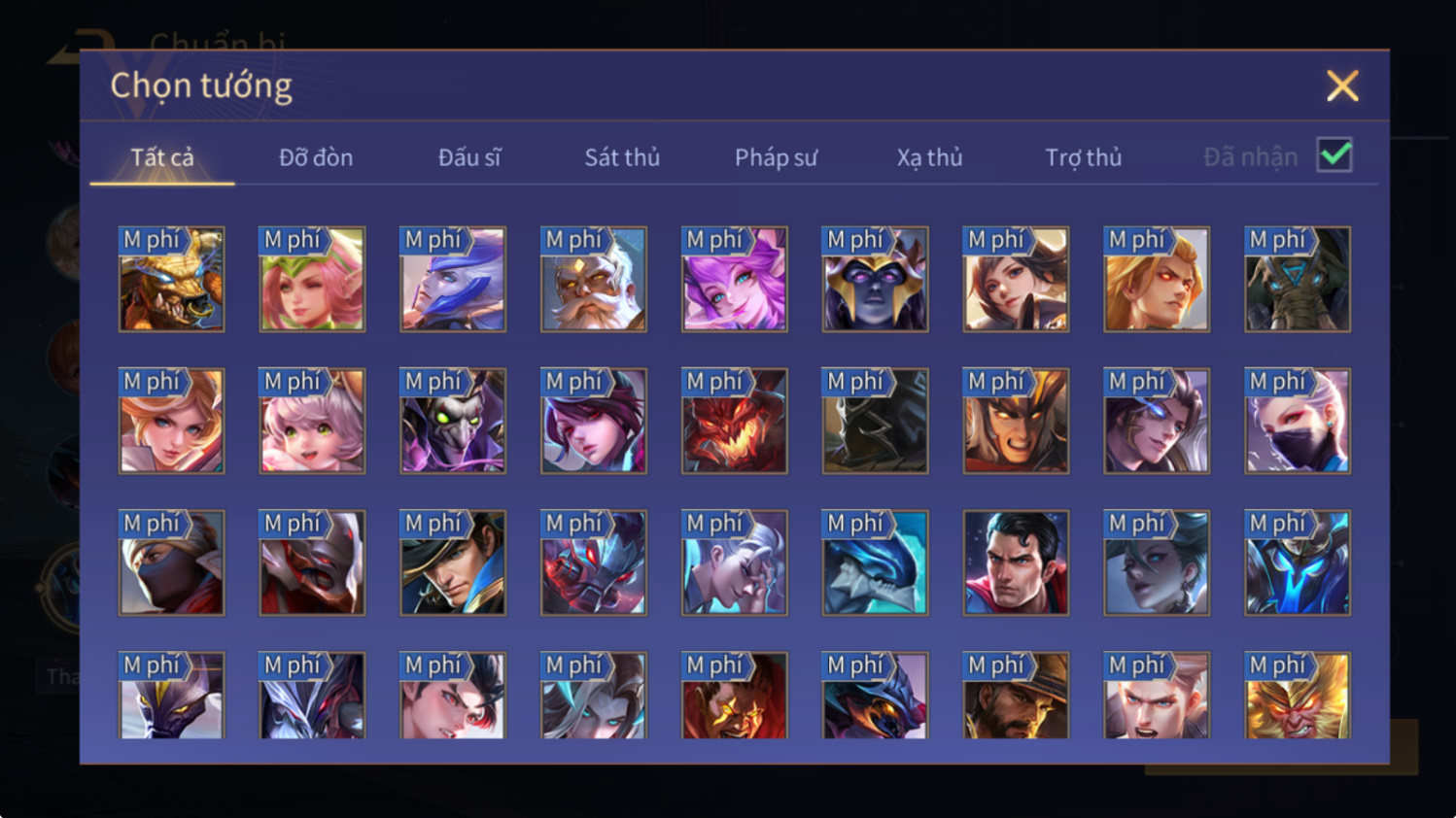
Task: Open the Đấu sĩ tab
Action: click(469, 157)
